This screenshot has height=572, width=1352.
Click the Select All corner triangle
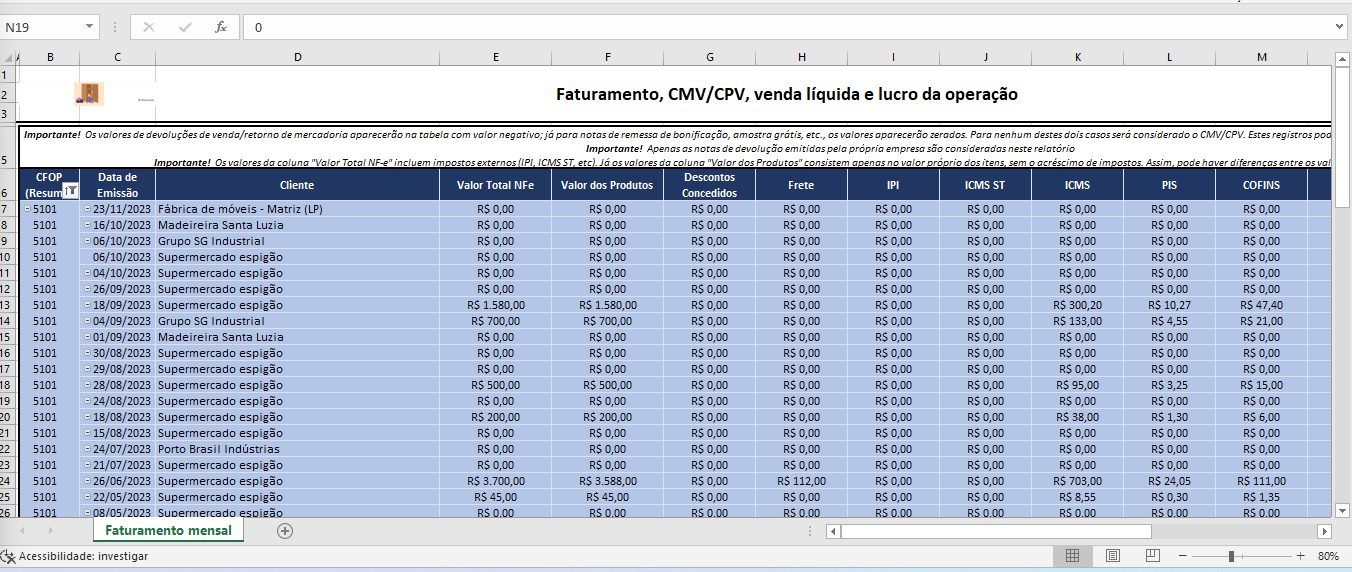[x=9, y=57]
